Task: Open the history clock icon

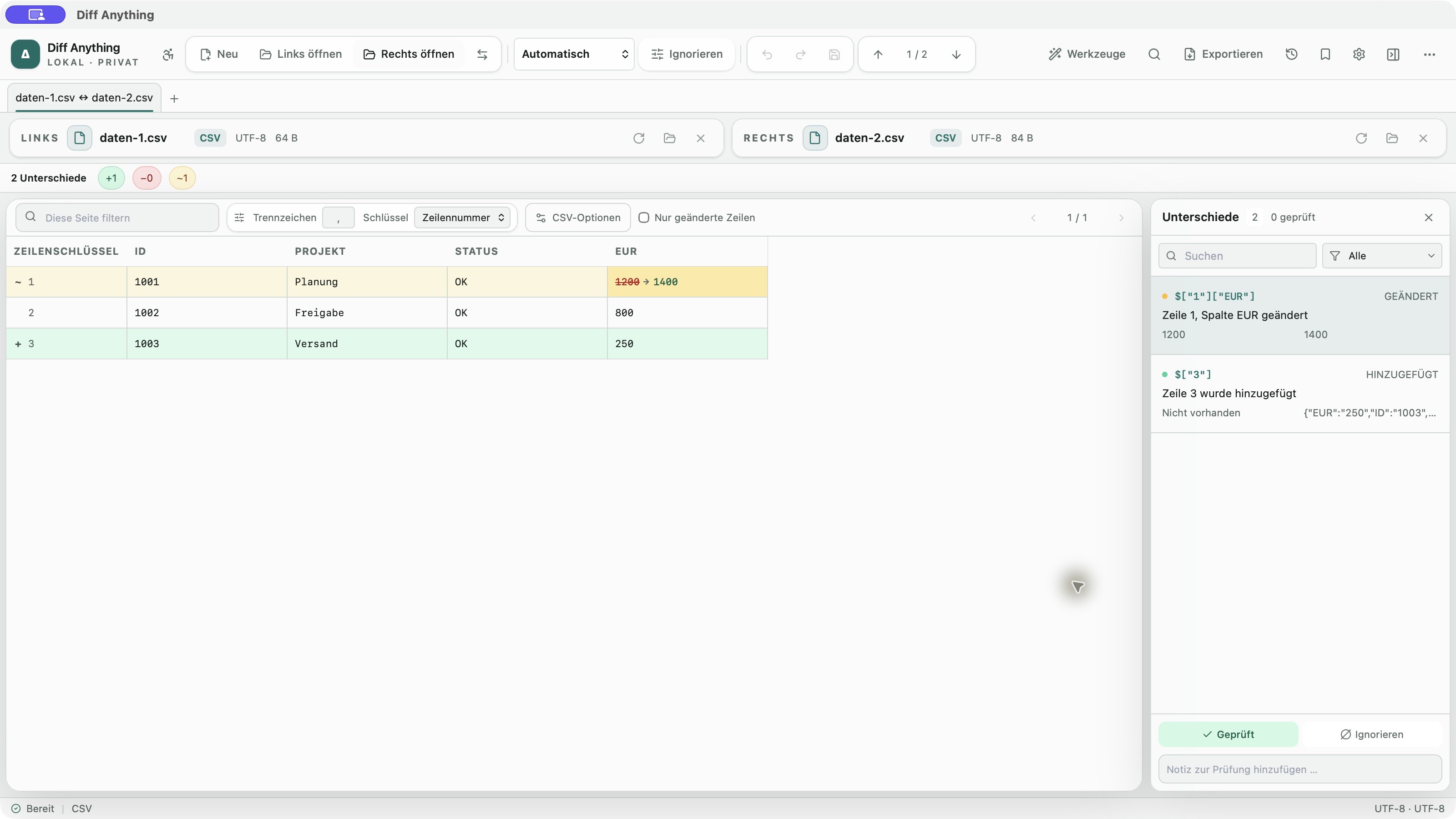Action: 1292,54
